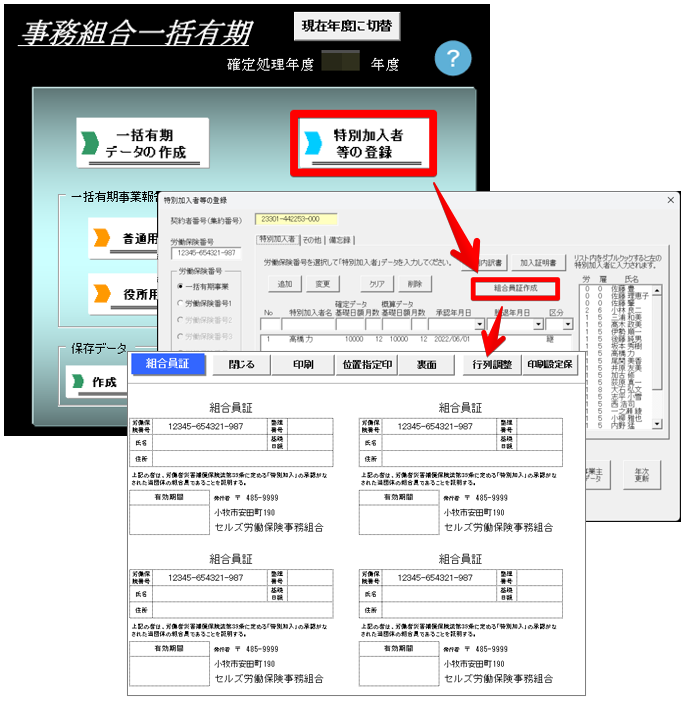
Task: Switch to the その他 tab
Action: pyautogui.click(x=312, y=240)
